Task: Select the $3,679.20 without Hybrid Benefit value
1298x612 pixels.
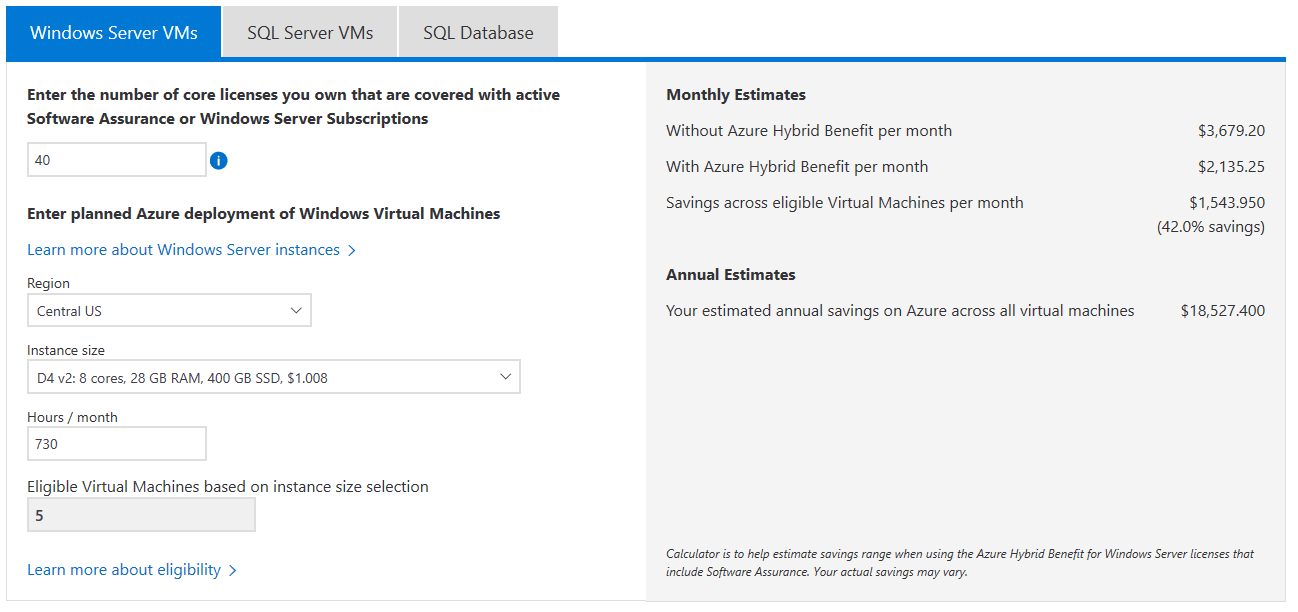Action: click(x=1231, y=131)
